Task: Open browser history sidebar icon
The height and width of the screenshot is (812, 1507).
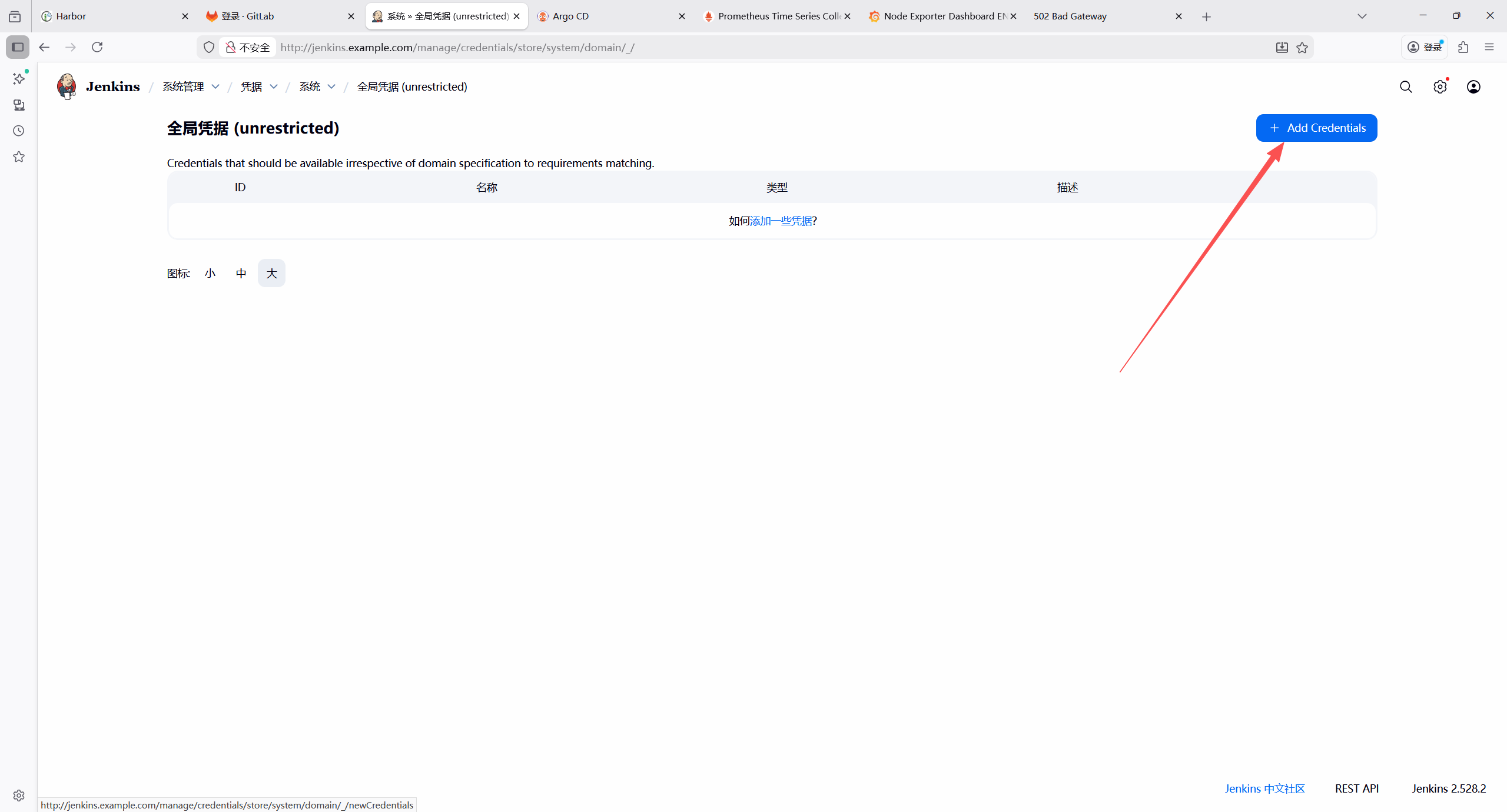Action: [x=19, y=131]
